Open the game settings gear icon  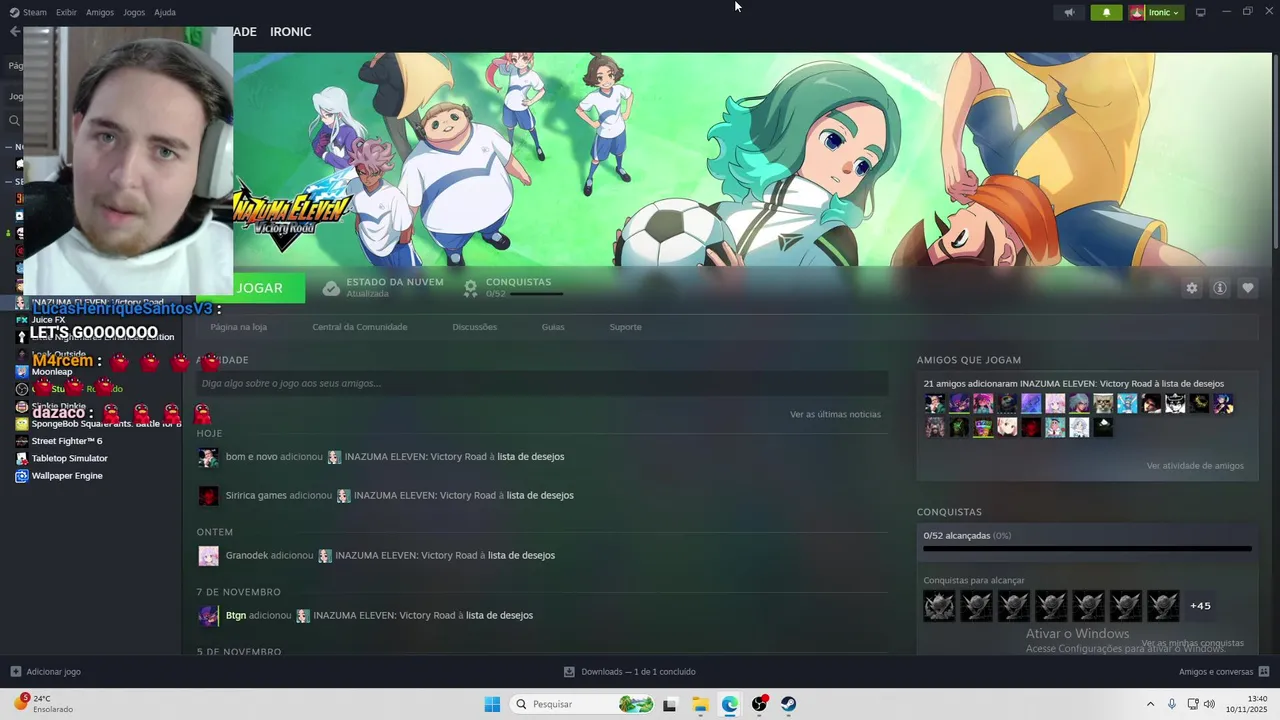1191,288
